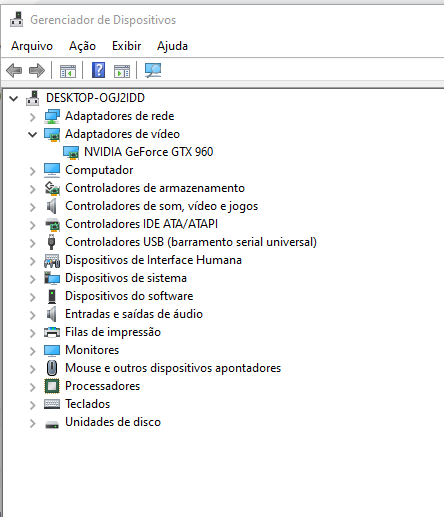Click the Filas de impressão printer icon

click(52, 332)
